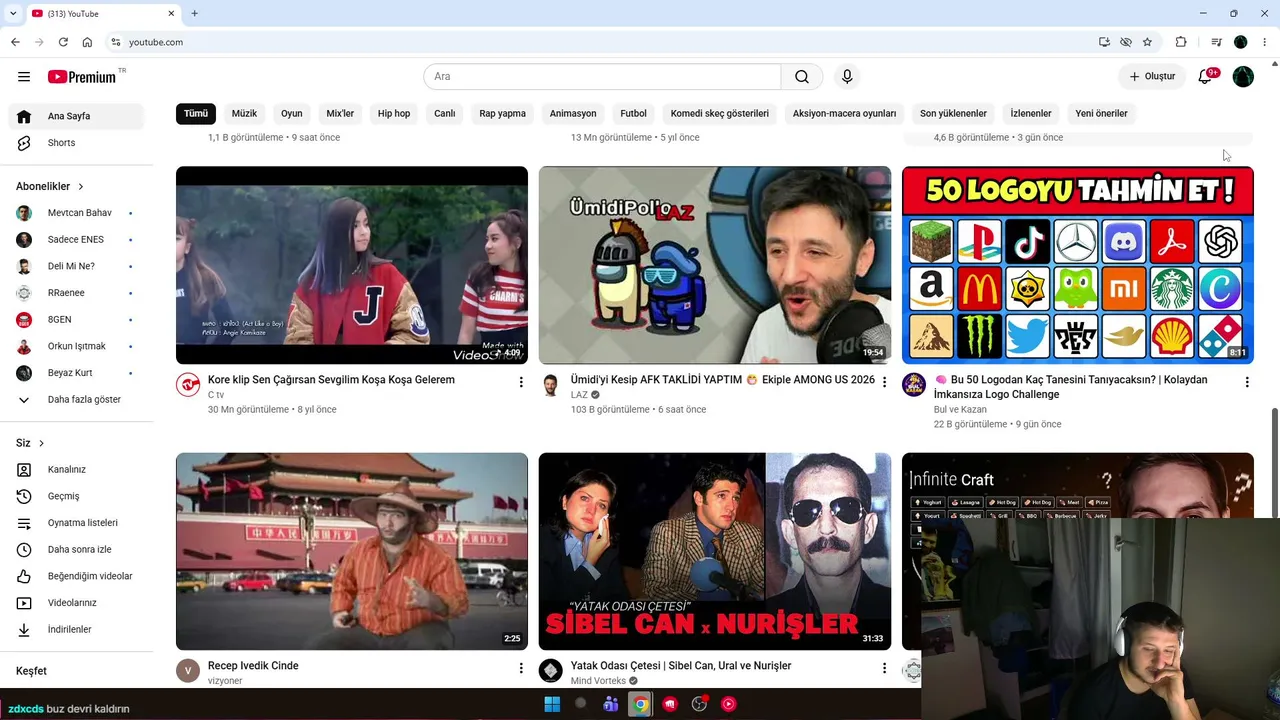Image resolution: width=1280 pixels, height=720 pixels.
Task: Click the Chrome taskbar icon
Action: (640, 704)
